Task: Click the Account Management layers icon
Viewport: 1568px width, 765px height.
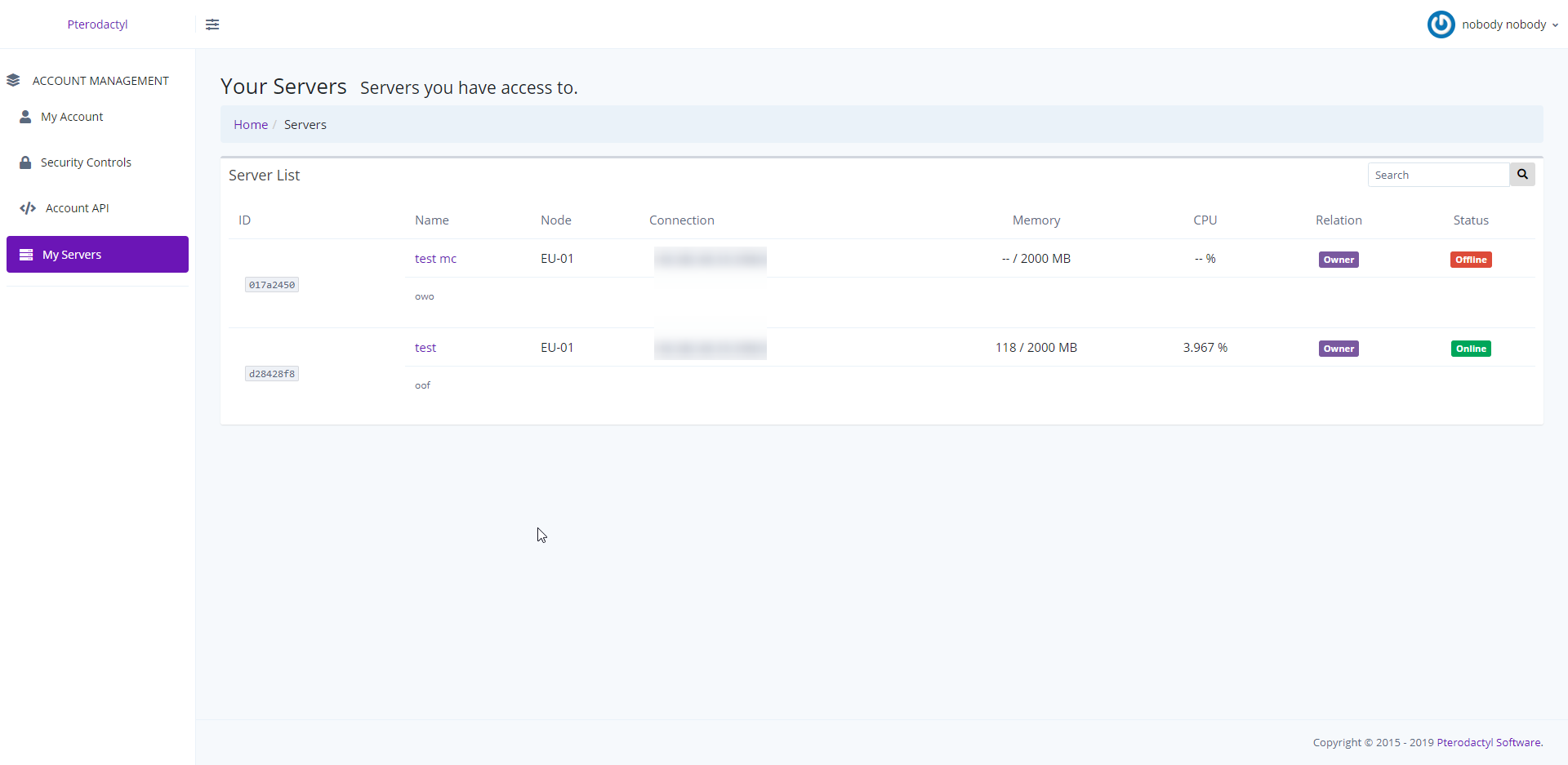Action: (x=13, y=81)
